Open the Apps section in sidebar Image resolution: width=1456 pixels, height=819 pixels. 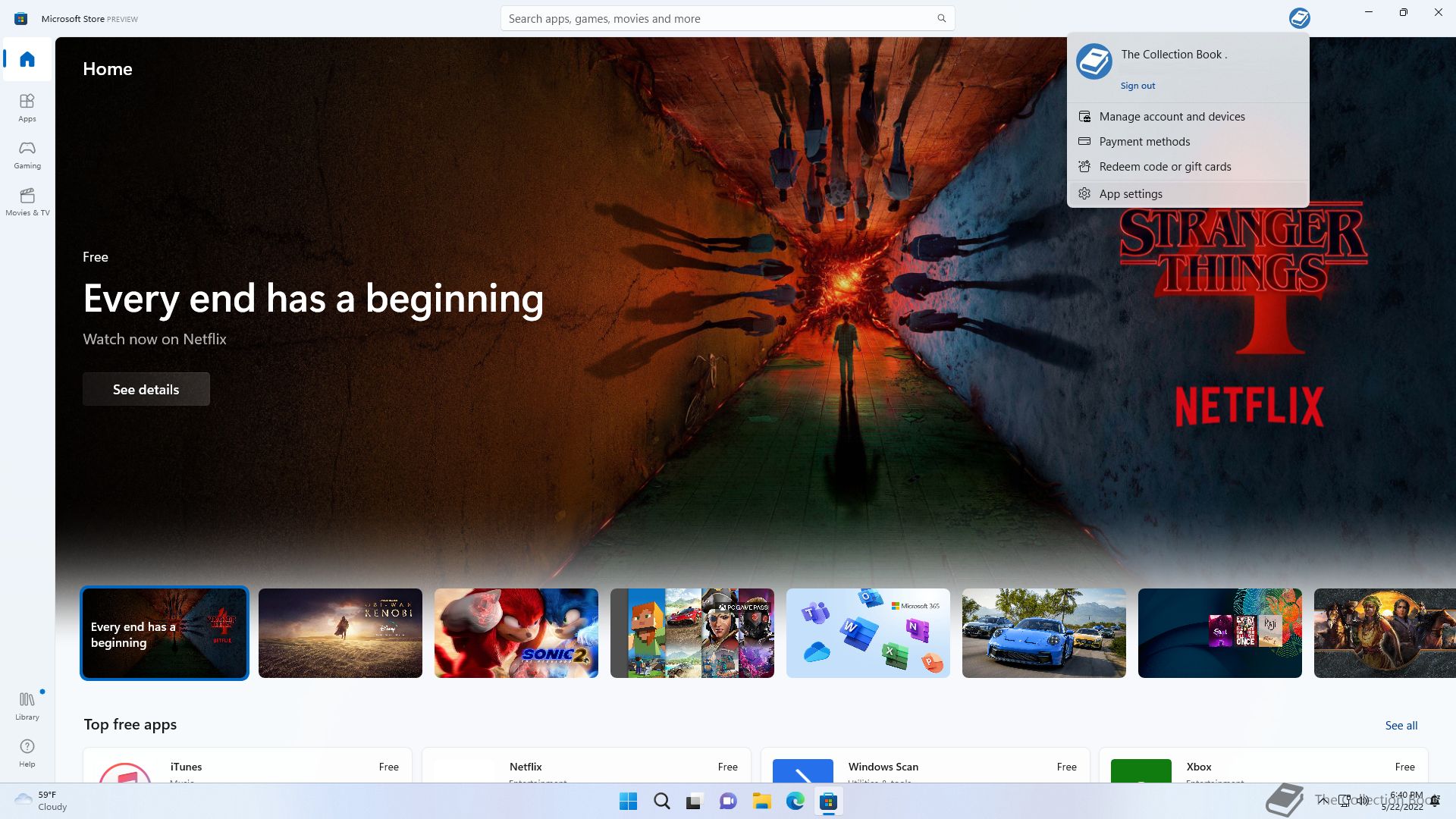tap(27, 108)
